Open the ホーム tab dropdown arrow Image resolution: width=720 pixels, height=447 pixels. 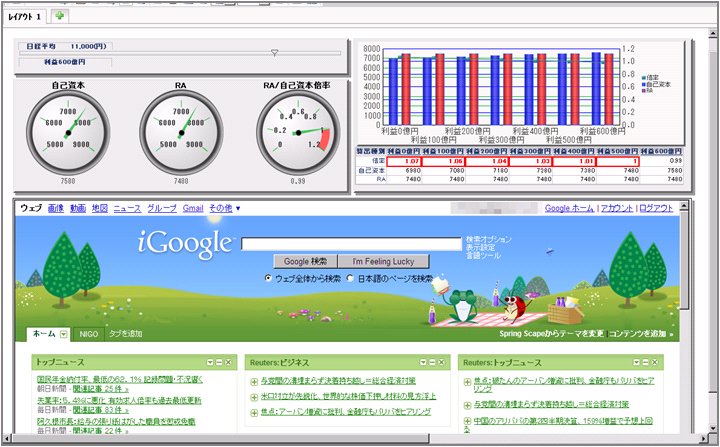click(x=64, y=334)
